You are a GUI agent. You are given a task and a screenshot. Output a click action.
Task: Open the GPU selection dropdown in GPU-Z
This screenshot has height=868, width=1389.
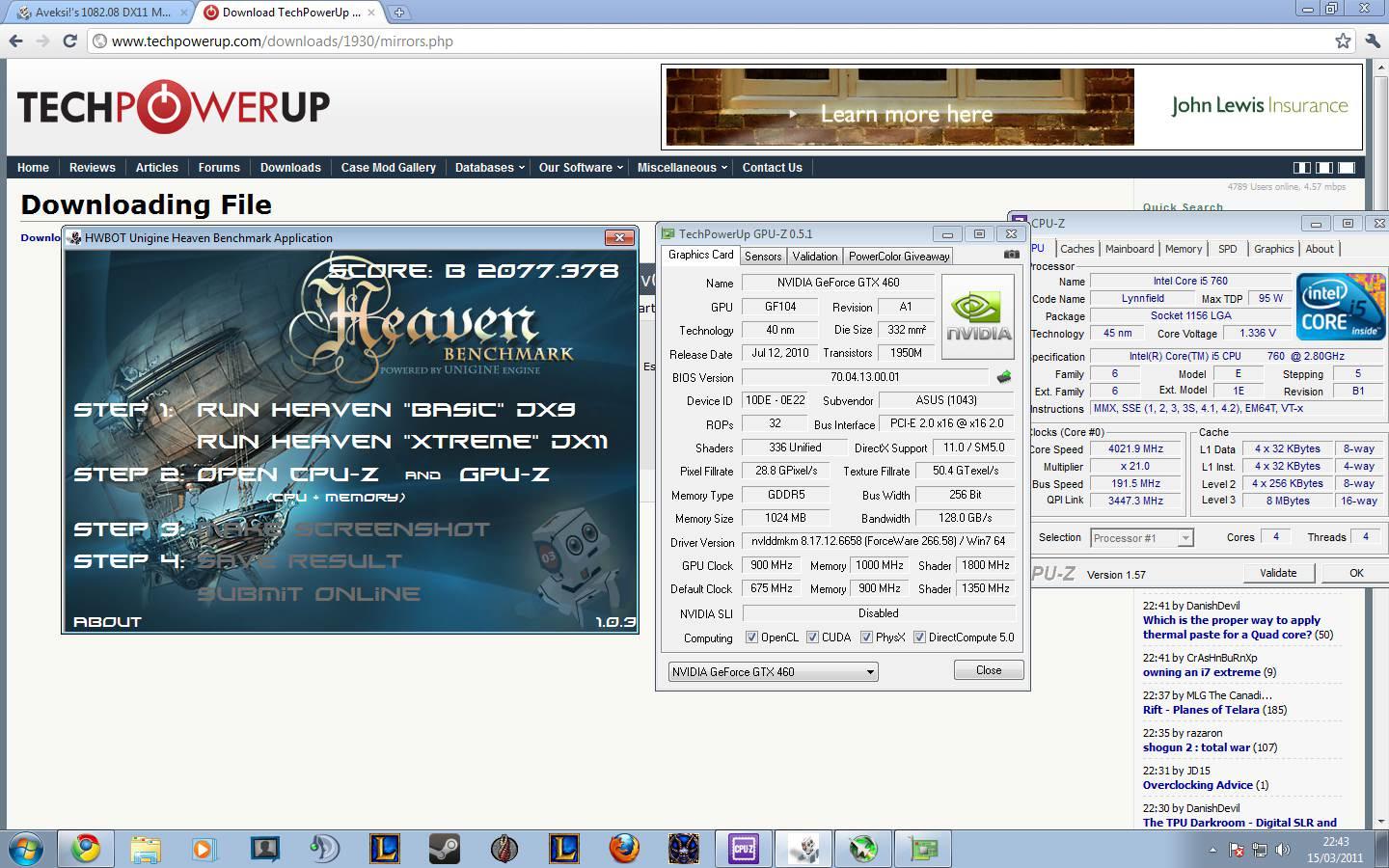(773, 671)
